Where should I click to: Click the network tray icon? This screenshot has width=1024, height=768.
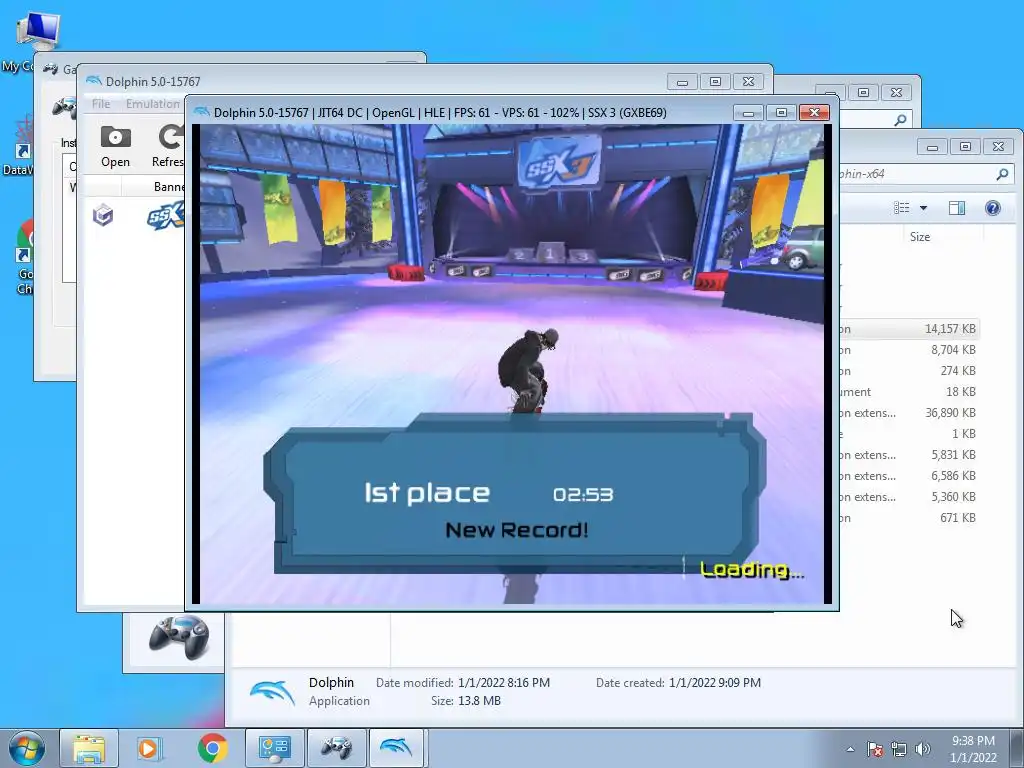(x=899, y=749)
